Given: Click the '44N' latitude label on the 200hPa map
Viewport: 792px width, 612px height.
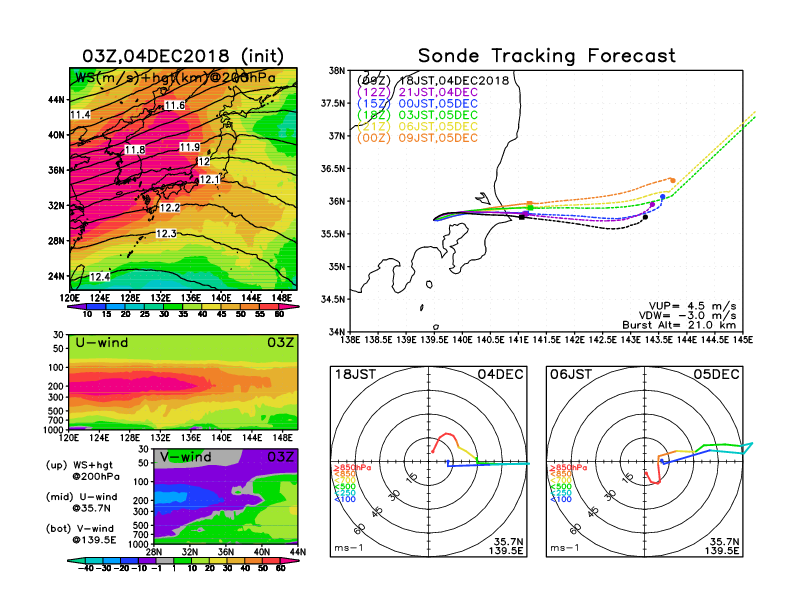Looking at the screenshot, I should coord(56,99).
